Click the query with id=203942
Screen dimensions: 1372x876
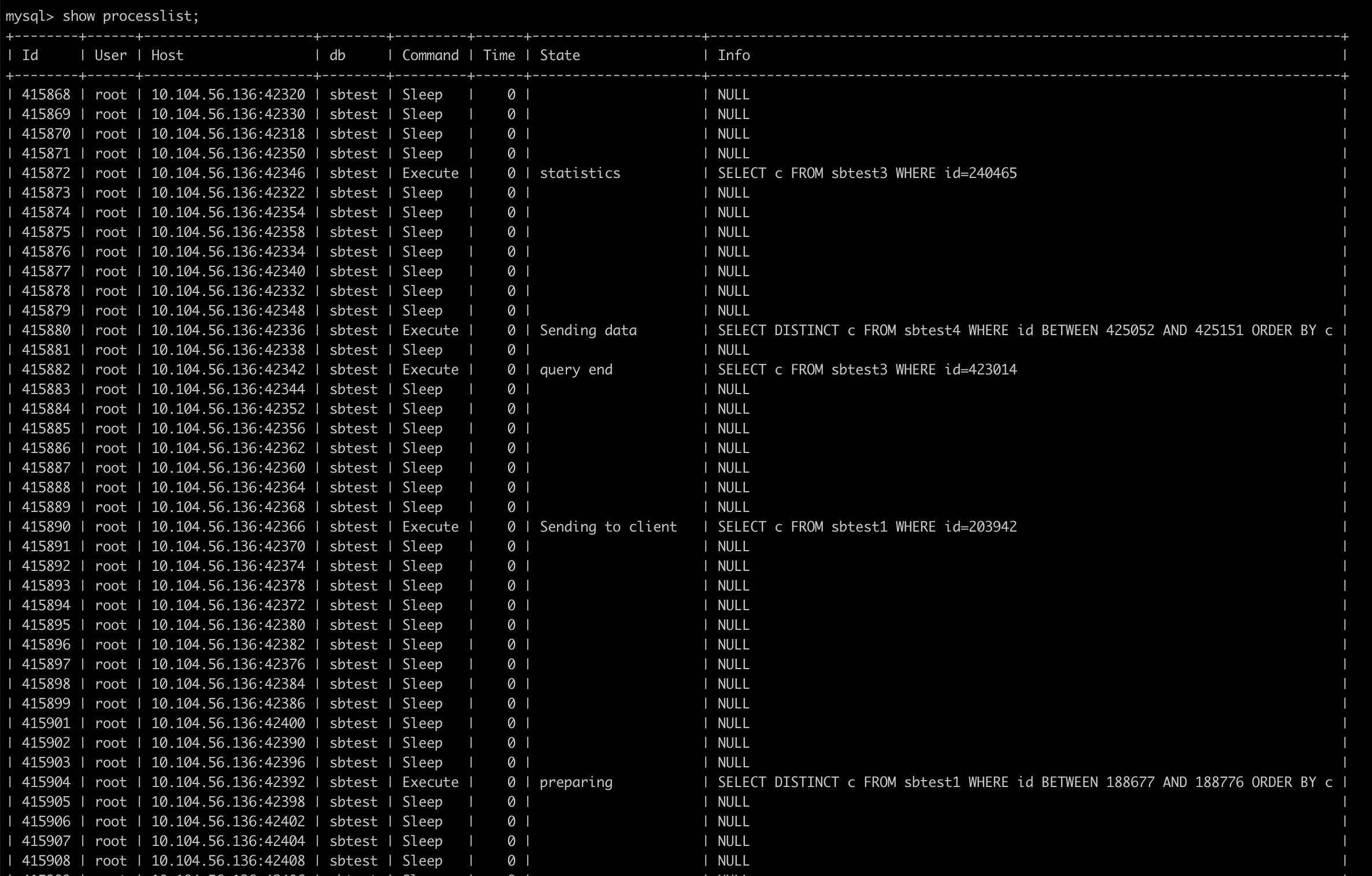(x=867, y=527)
